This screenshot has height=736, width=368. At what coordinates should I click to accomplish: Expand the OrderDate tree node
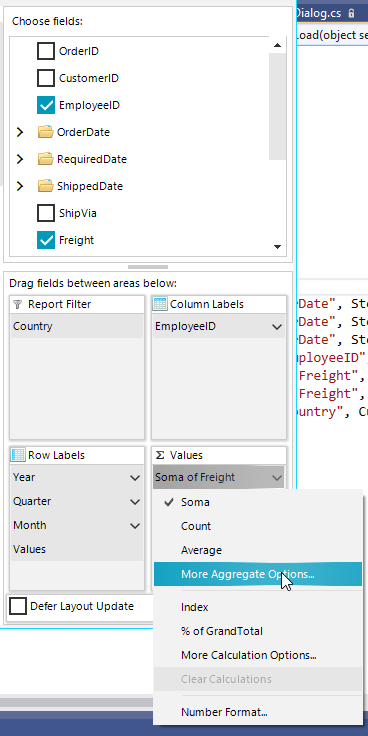pyautogui.click(x=20, y=132)
